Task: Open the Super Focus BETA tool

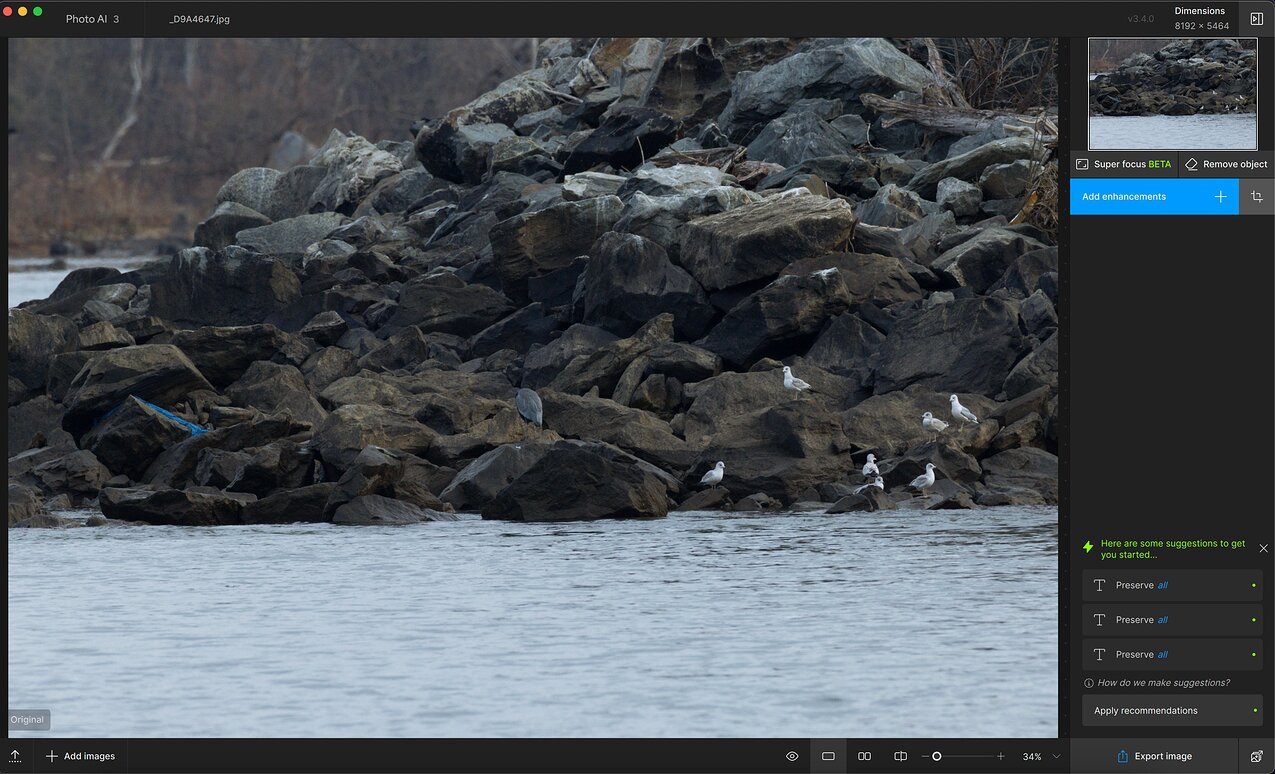Action: tap(1123, 164)
